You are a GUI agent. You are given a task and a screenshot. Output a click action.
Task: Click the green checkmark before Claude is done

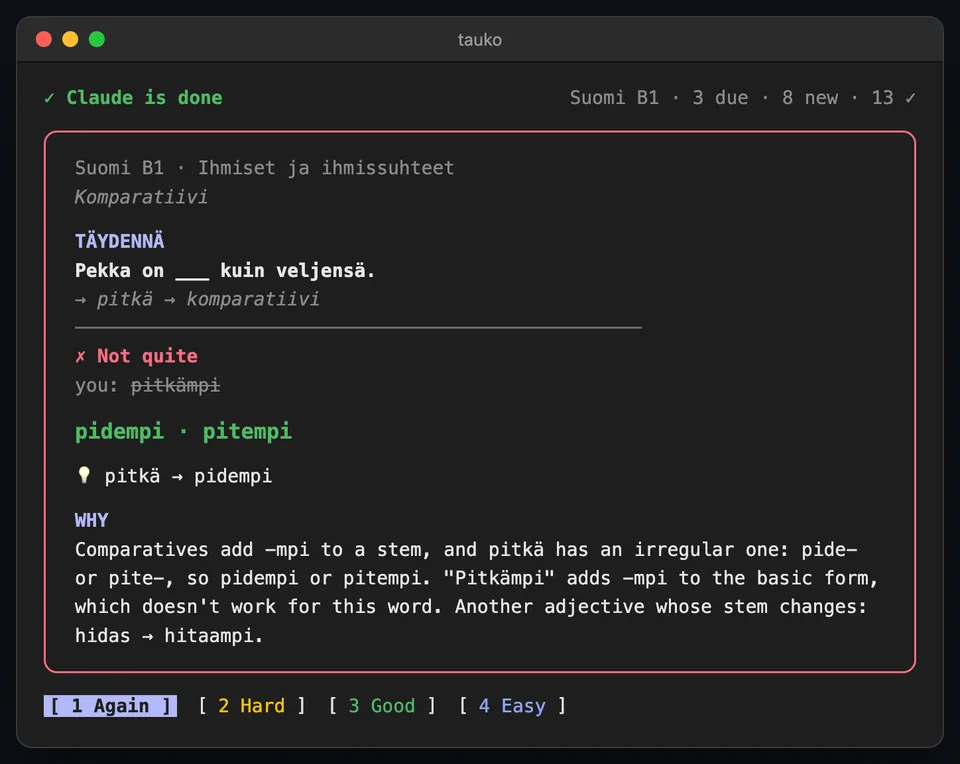[50, 98]
